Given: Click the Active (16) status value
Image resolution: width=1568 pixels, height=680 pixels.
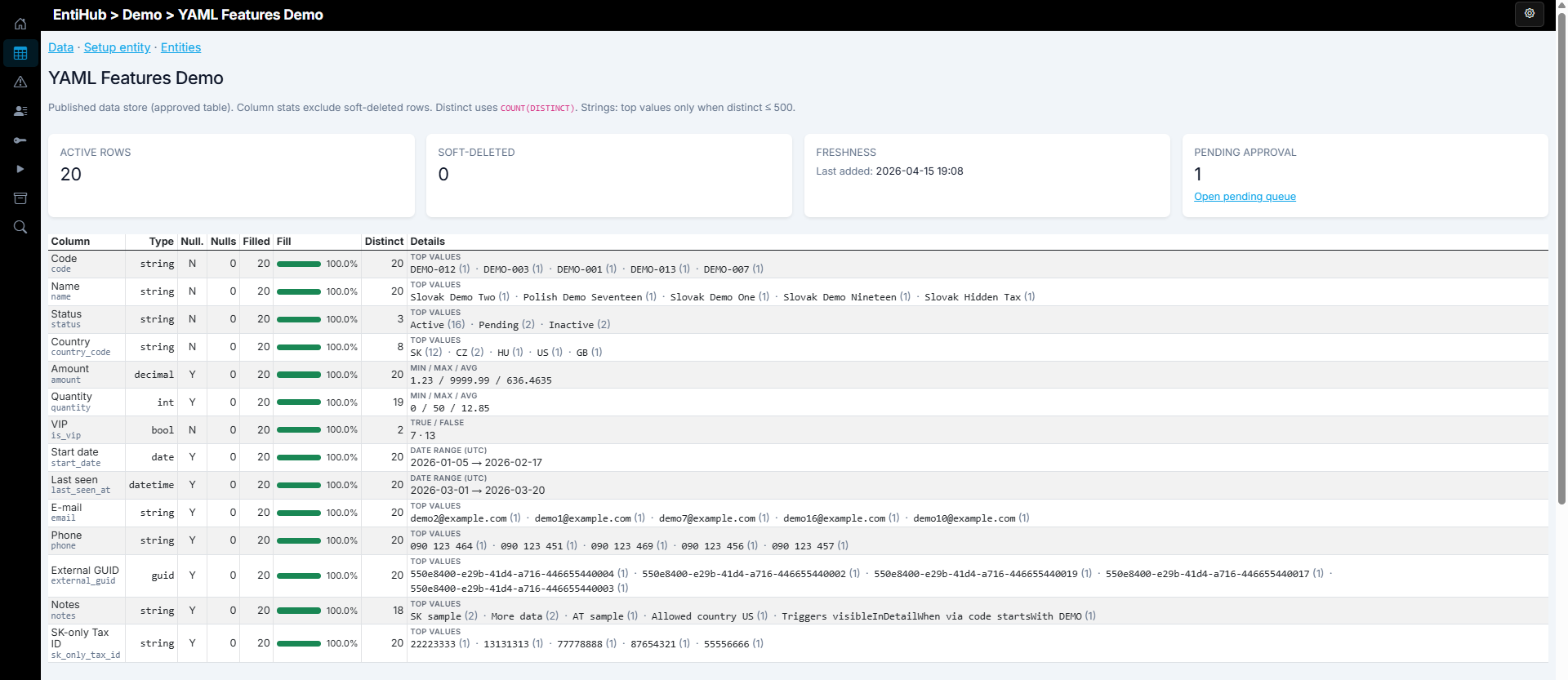Looking at the screenshot, I should pyautogui.click(x=438, y=325).
